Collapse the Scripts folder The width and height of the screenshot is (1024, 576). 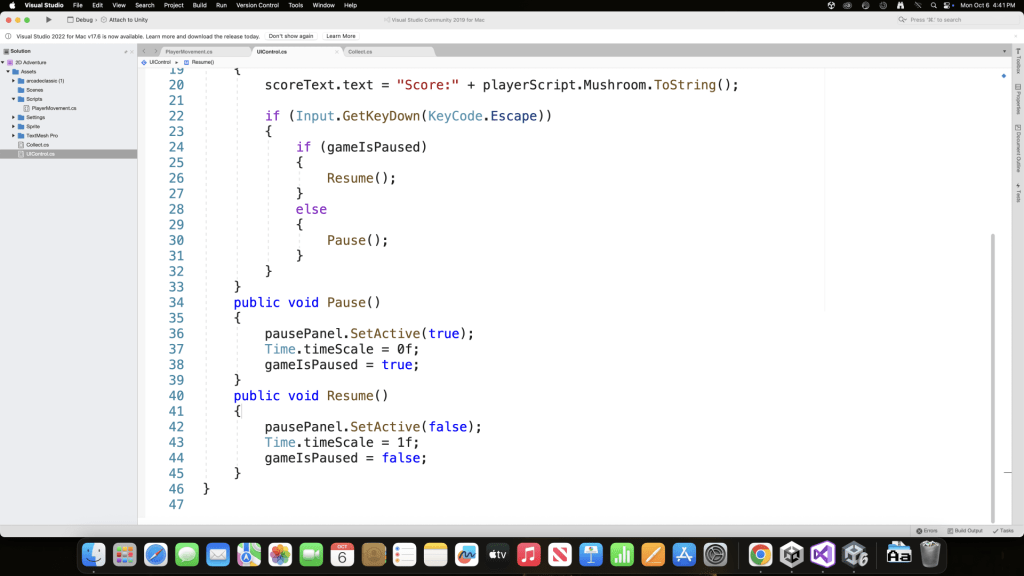[14, 99]
